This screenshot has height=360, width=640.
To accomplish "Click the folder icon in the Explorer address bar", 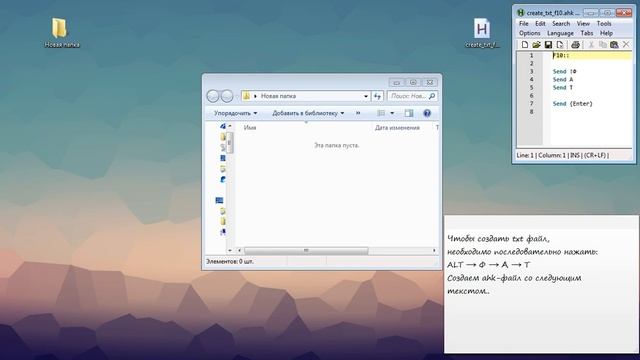I will pyautogui.click(x=246, y=96).
